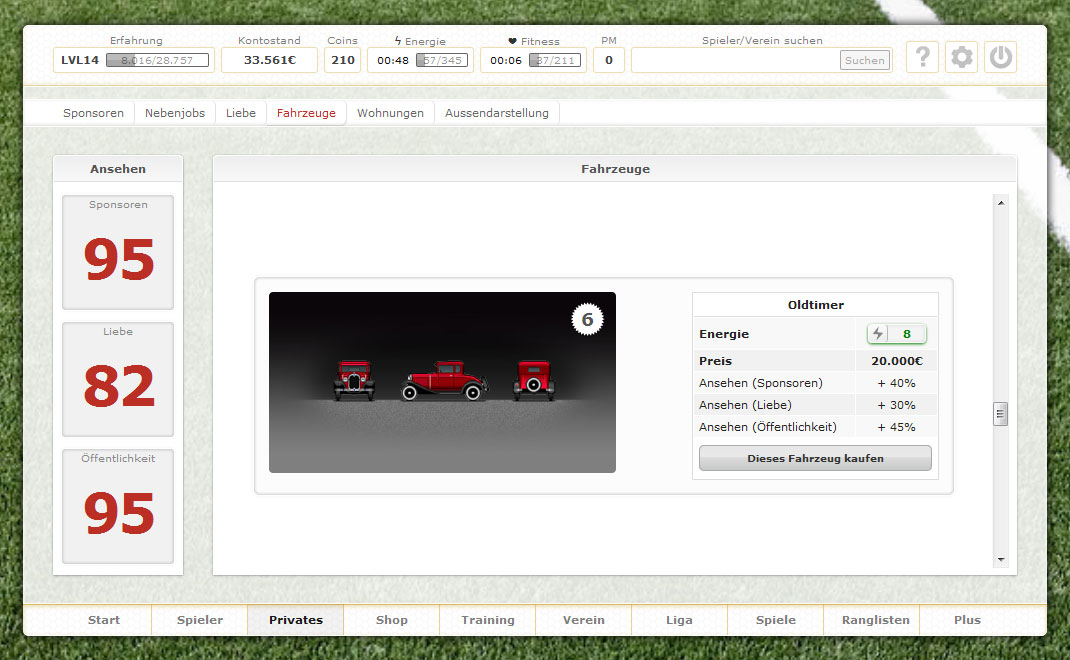Screen dimensions: 1070x660
Task: Click the Öffentlichkeit reputation box showing 95
Action: click(x=118, y=506)
